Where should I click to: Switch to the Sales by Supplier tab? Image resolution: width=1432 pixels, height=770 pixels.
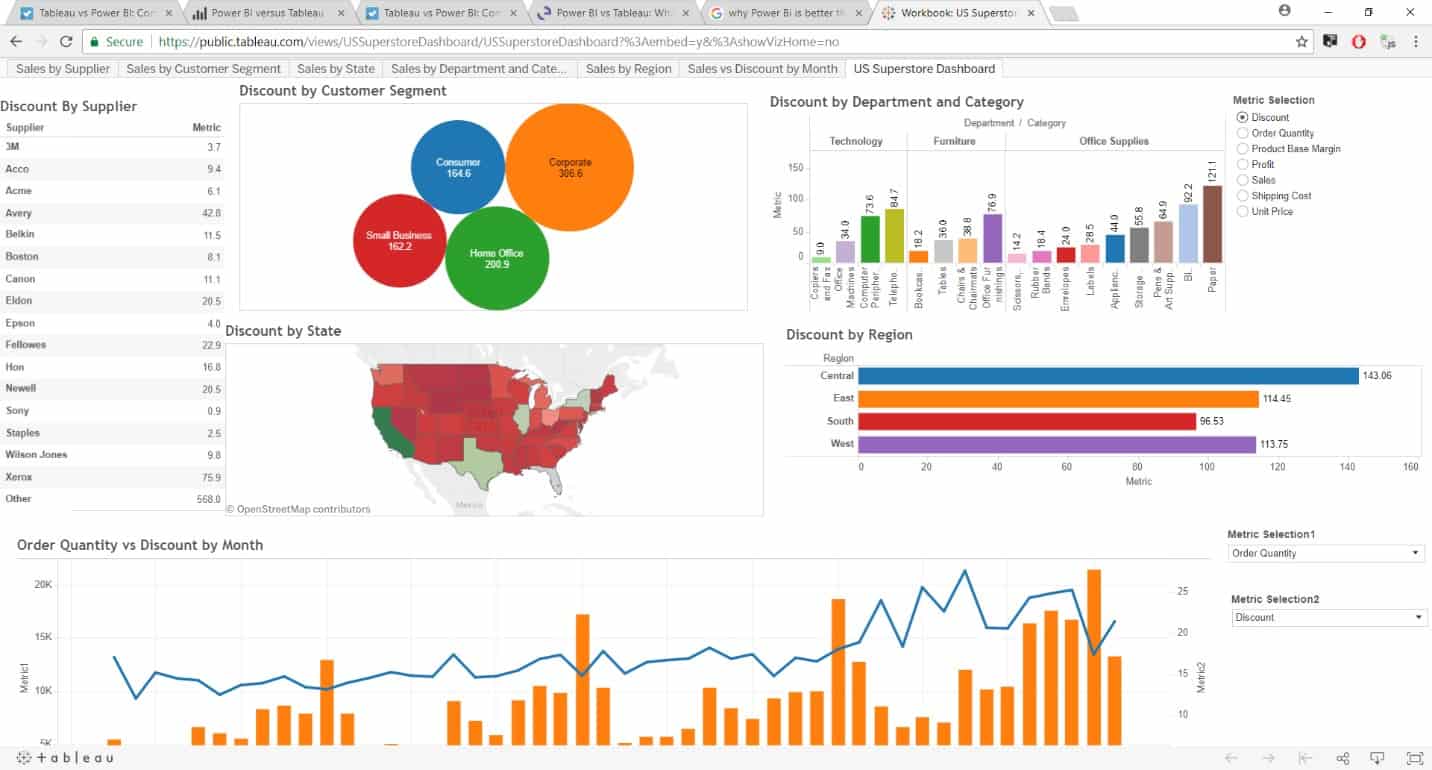(x=63, y=69)
